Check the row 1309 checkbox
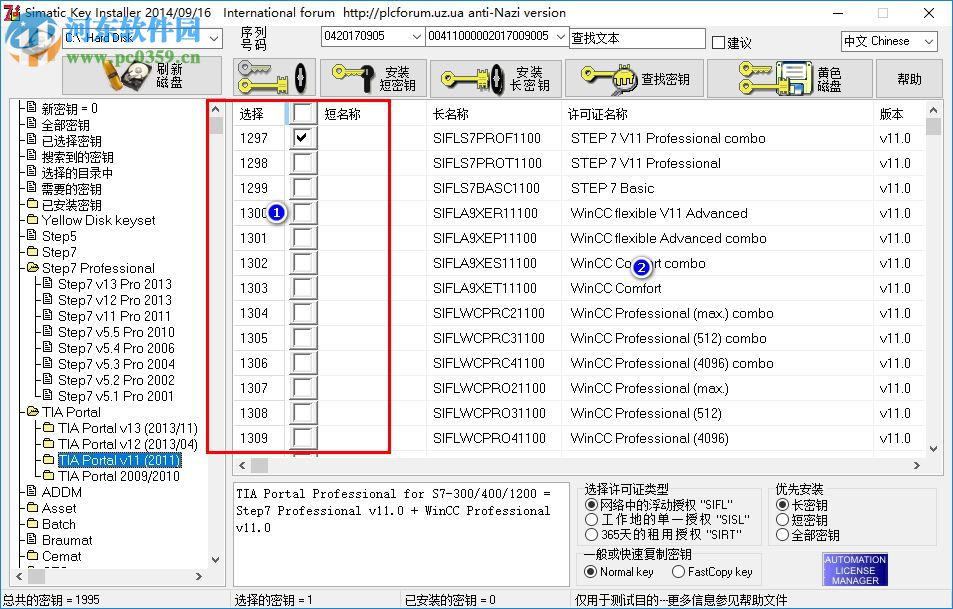This screenshot has width=953, height=609. click(x=302, y=438)
